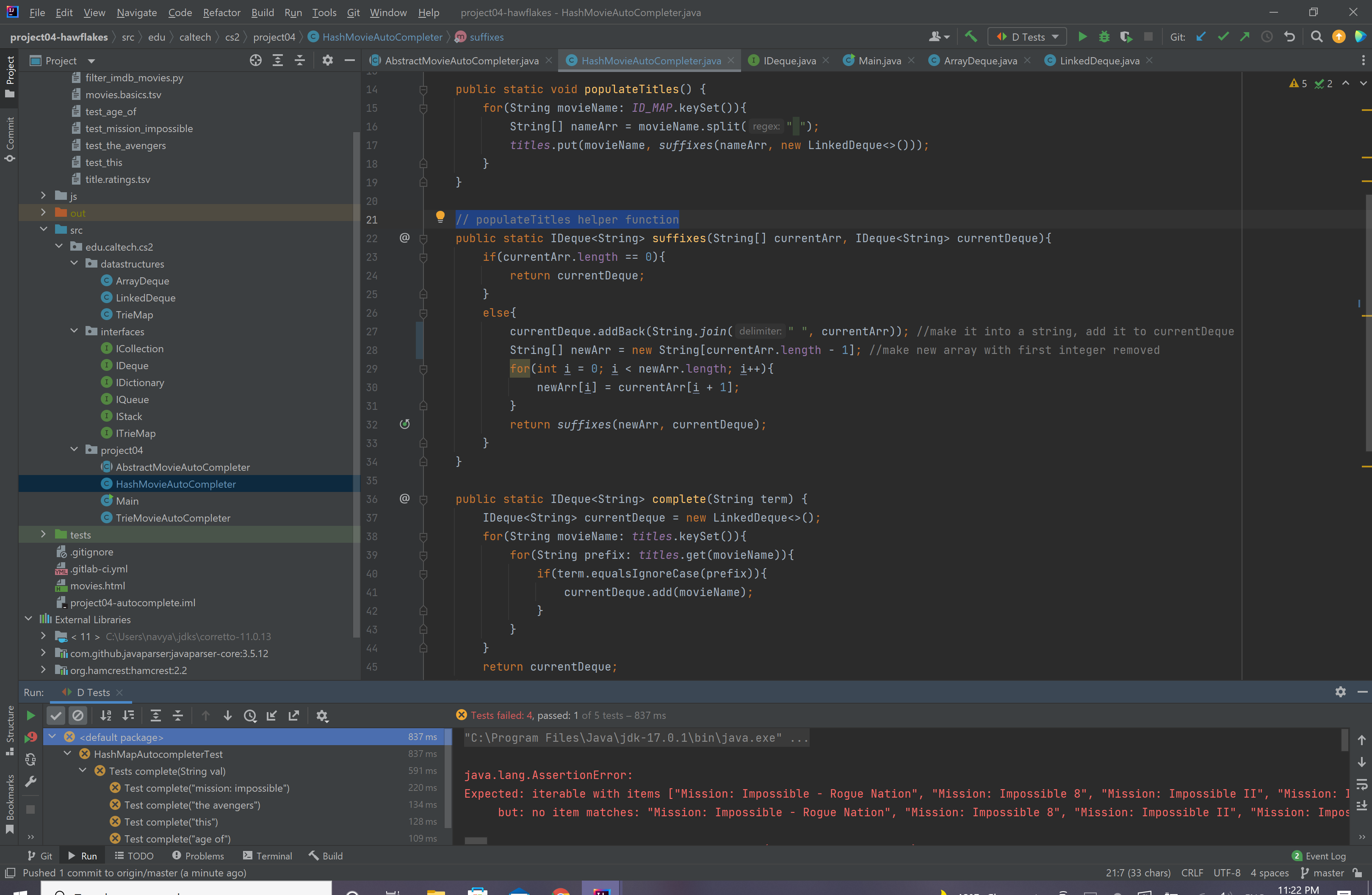
Task: Collapse the datastructures package node
Action: click(x=74, y=263)
